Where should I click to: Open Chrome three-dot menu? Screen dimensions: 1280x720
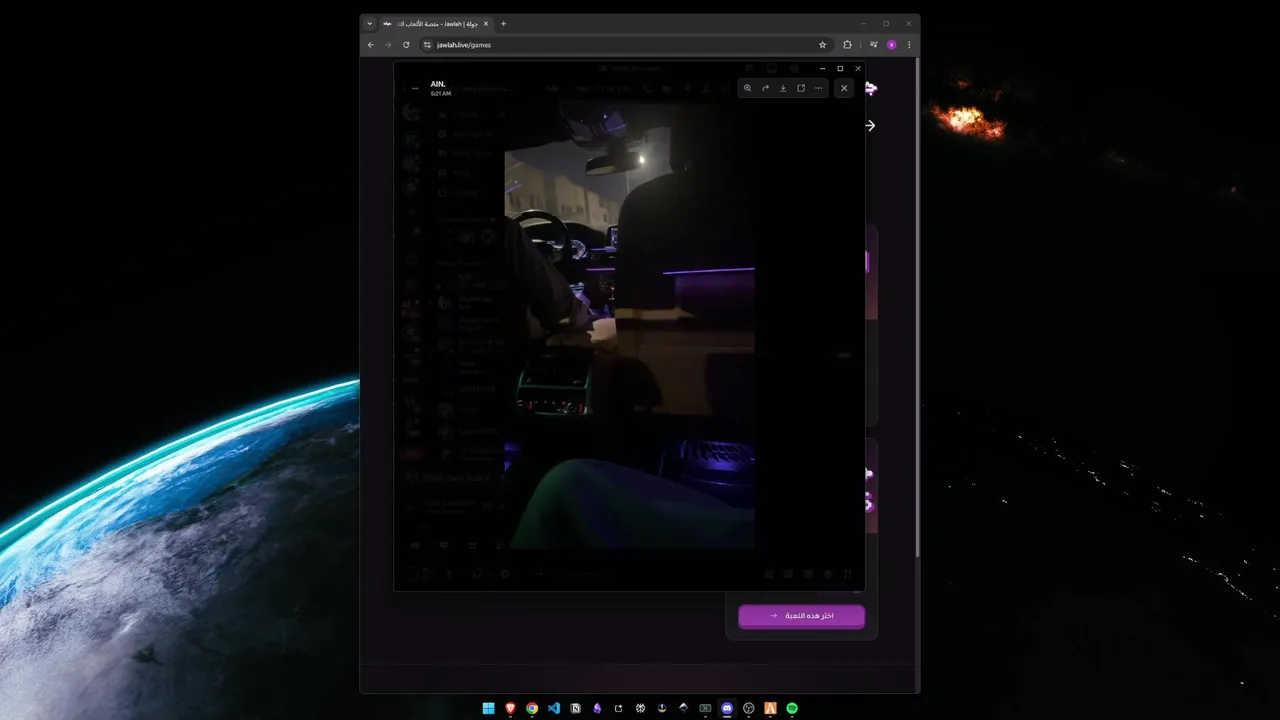[x=909, y=45]
